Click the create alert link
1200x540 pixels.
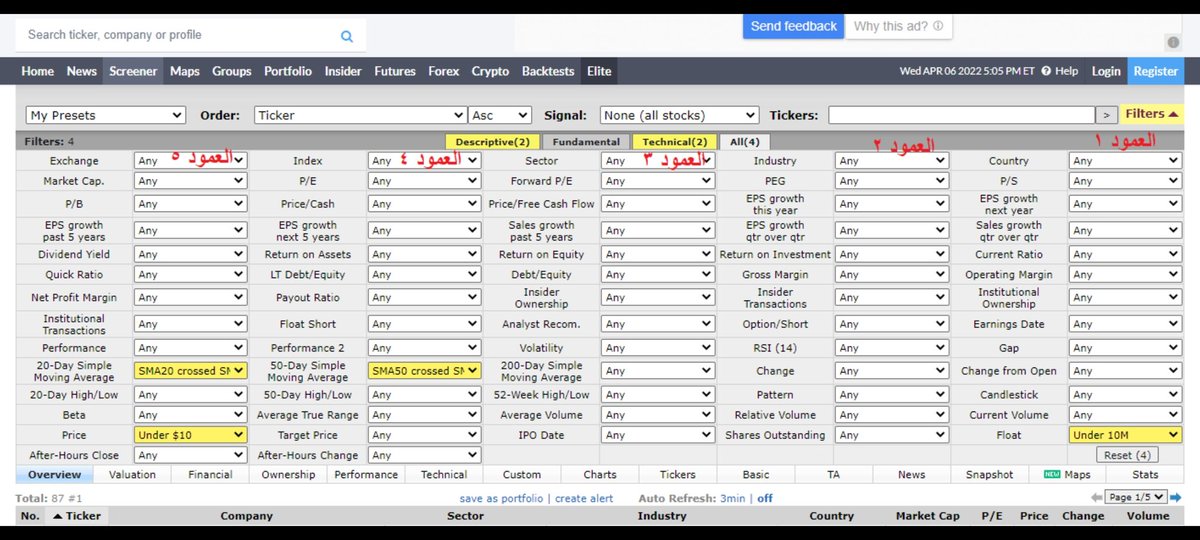tap(584, 498)
